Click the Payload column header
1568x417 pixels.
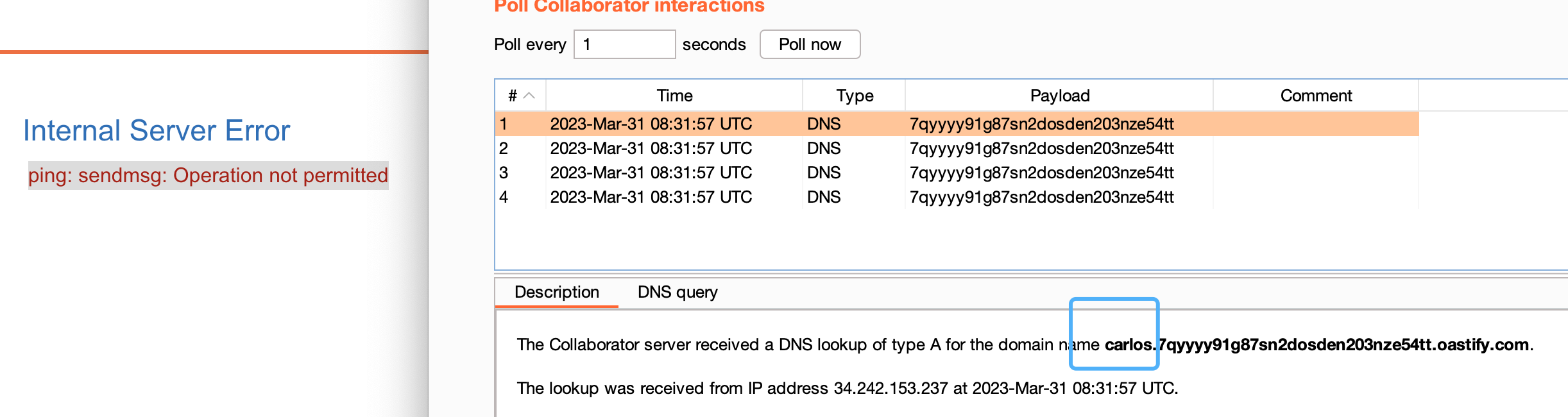point(1059,96)
